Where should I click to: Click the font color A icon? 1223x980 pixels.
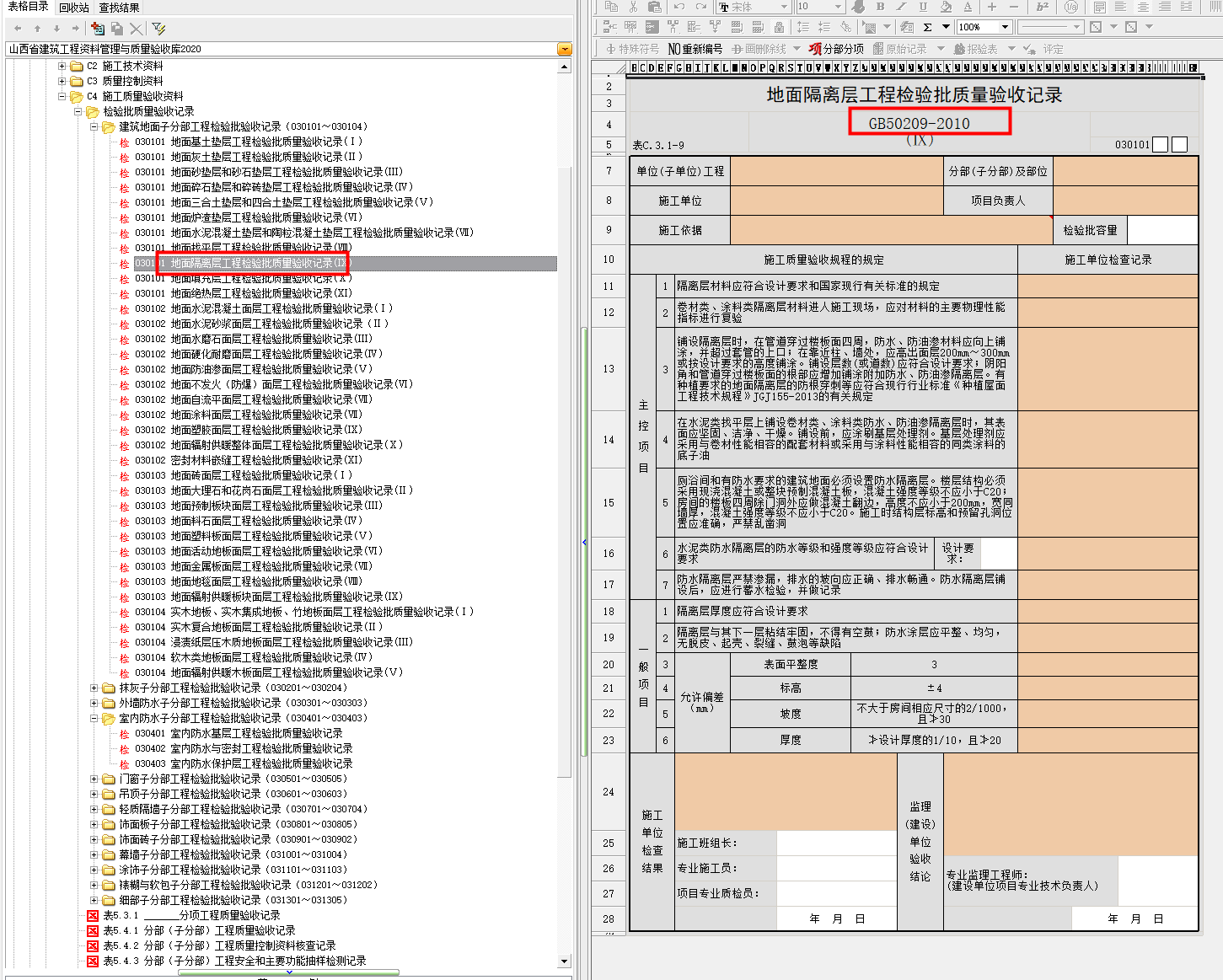tap(968, 7)
